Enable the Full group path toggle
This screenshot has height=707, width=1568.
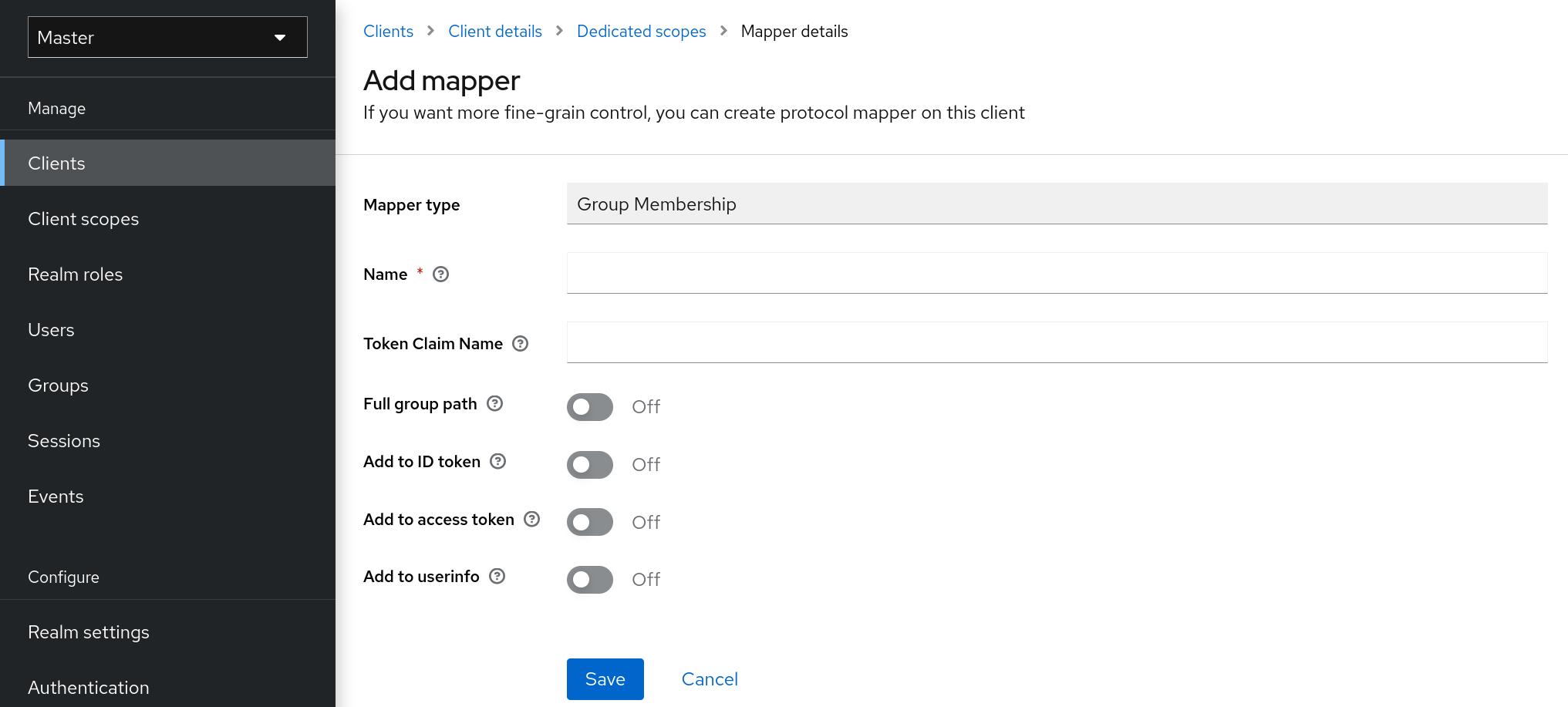tap(589, 406)
